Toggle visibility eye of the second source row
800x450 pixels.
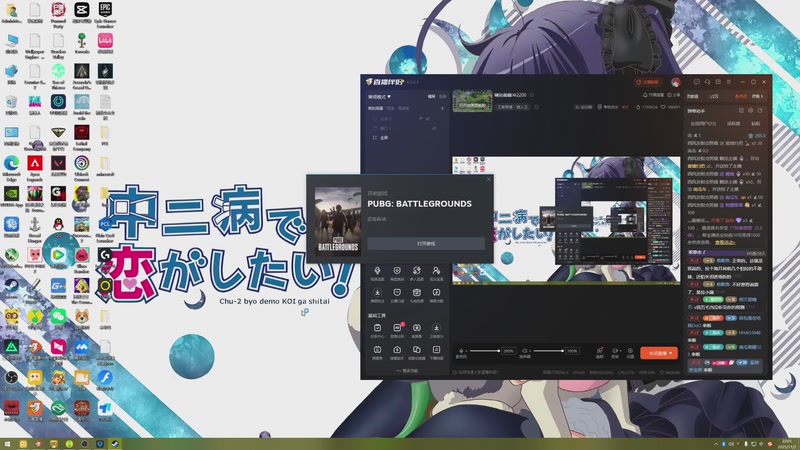(x=434, y=129)
